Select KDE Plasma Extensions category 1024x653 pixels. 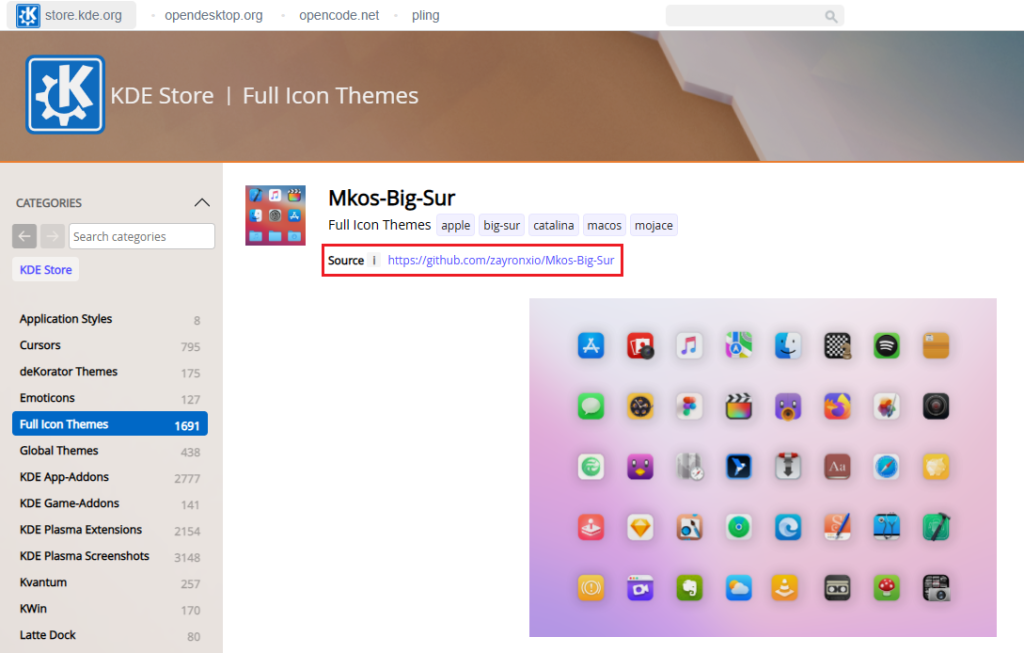point(110,530)
